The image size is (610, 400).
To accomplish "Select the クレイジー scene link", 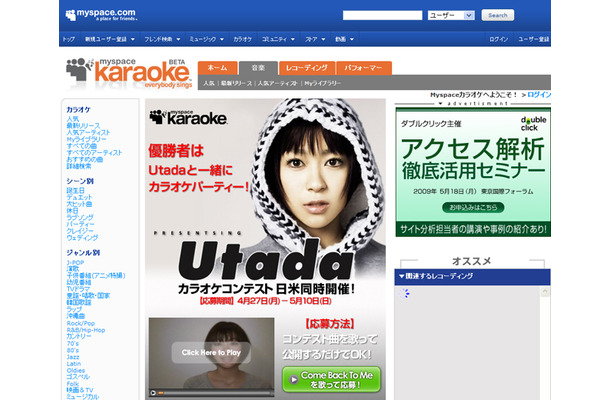I will pos(80,231).
